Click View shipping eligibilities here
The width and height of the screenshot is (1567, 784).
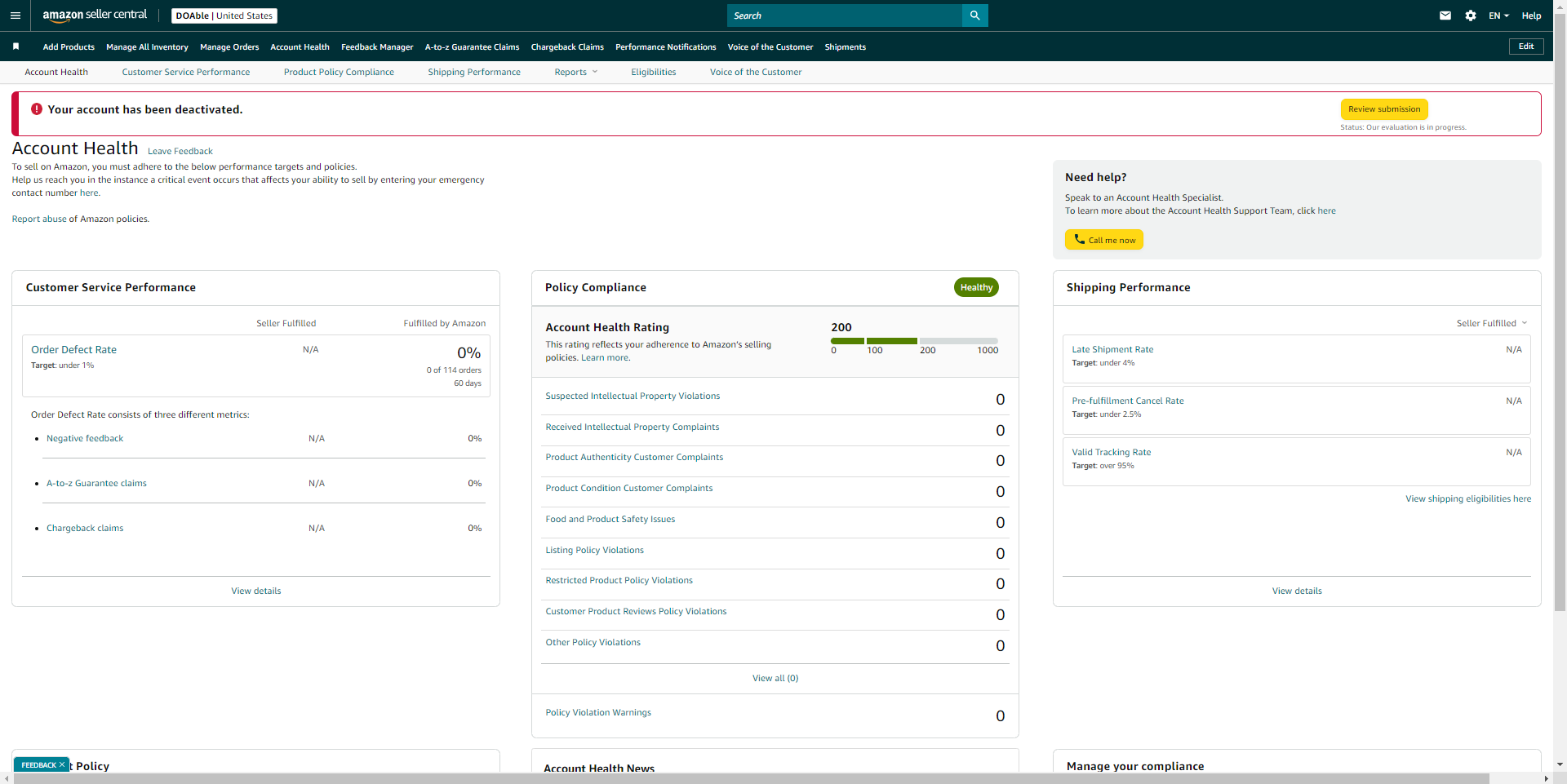pos(1468,498)
